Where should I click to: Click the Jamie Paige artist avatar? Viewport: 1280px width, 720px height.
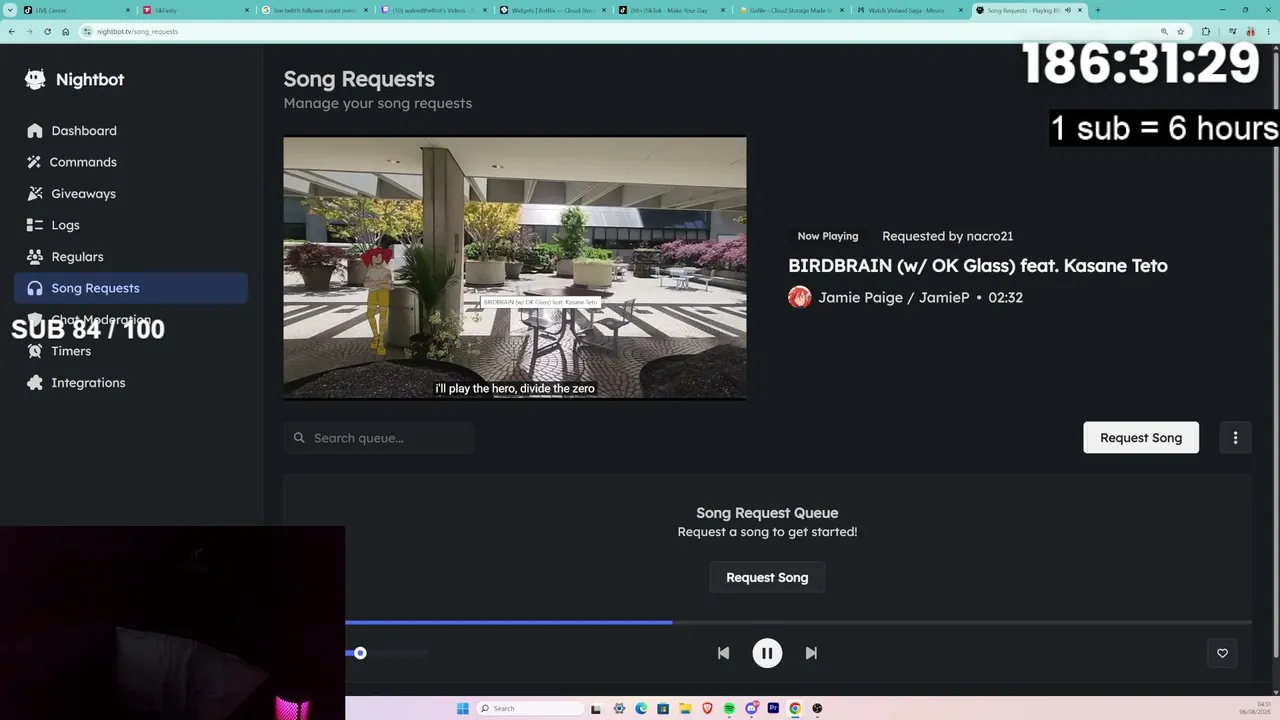pos(800,297)
